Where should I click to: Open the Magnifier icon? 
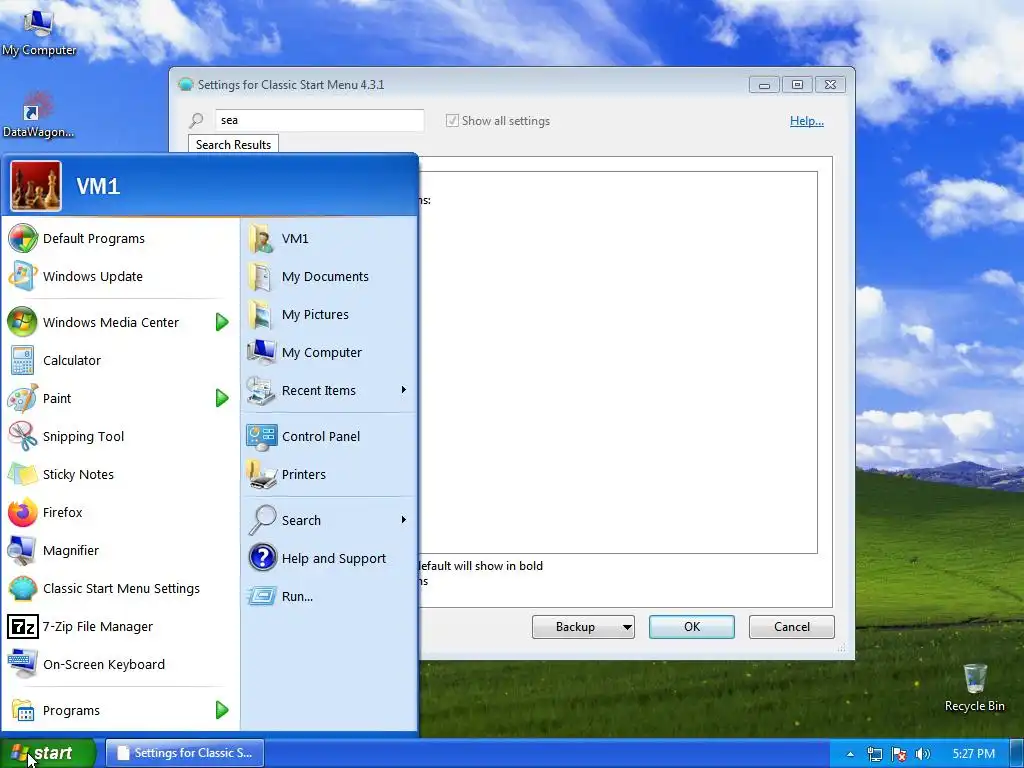point(22,550)
